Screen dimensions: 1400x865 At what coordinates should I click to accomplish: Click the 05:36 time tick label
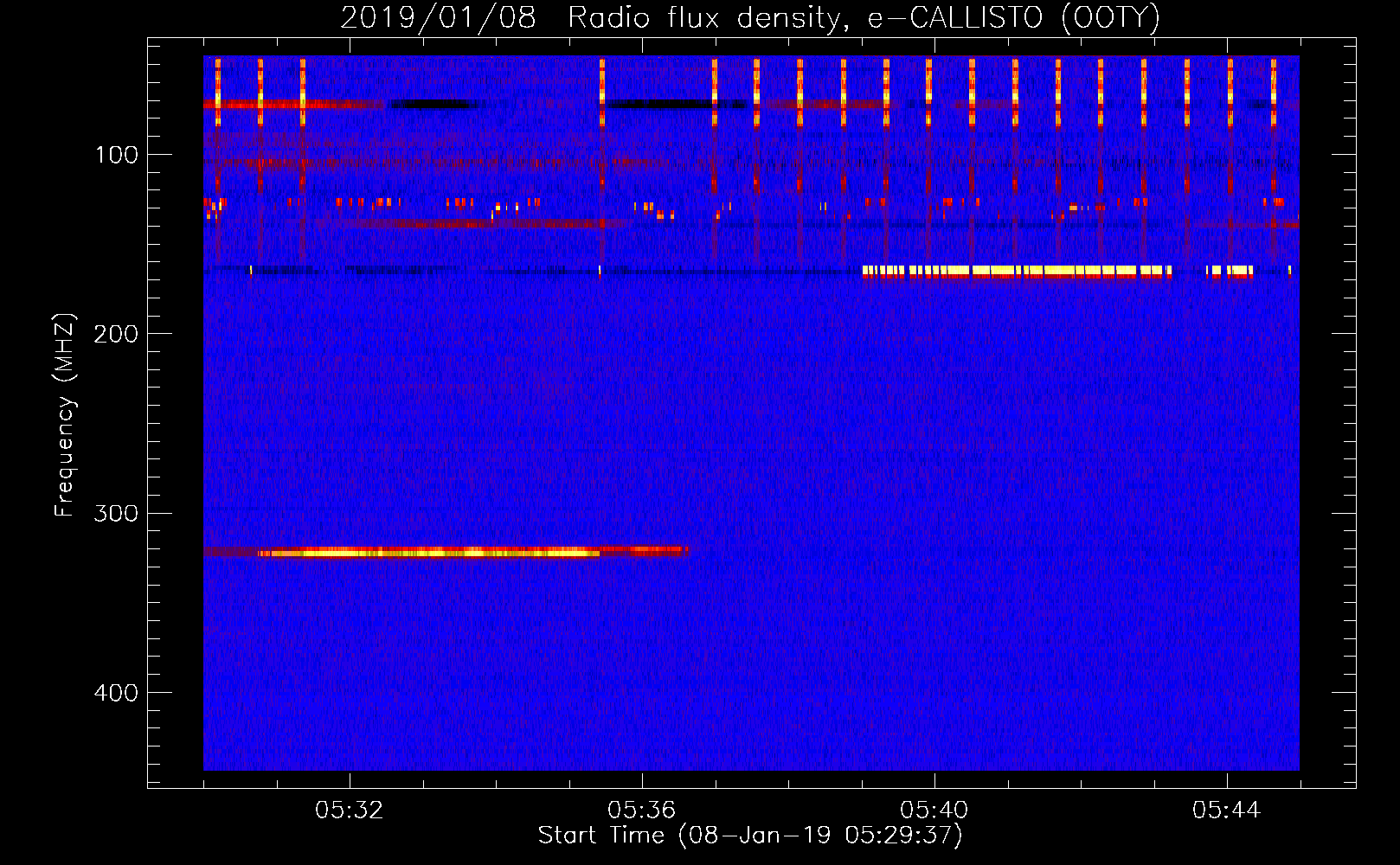[x=642, y=811]
